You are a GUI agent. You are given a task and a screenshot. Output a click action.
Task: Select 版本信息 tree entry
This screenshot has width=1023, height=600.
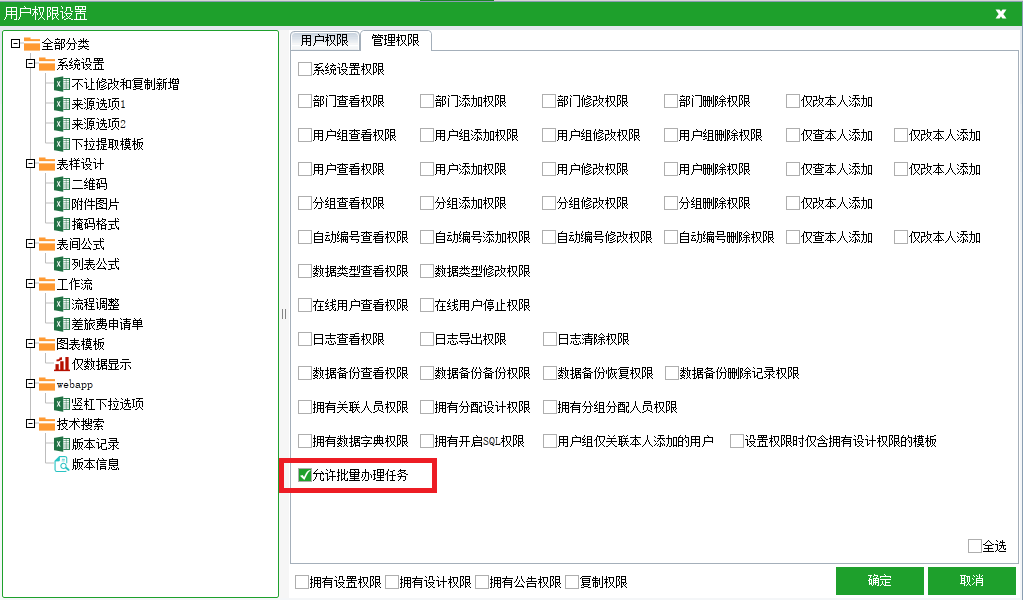tap(95, 464)
